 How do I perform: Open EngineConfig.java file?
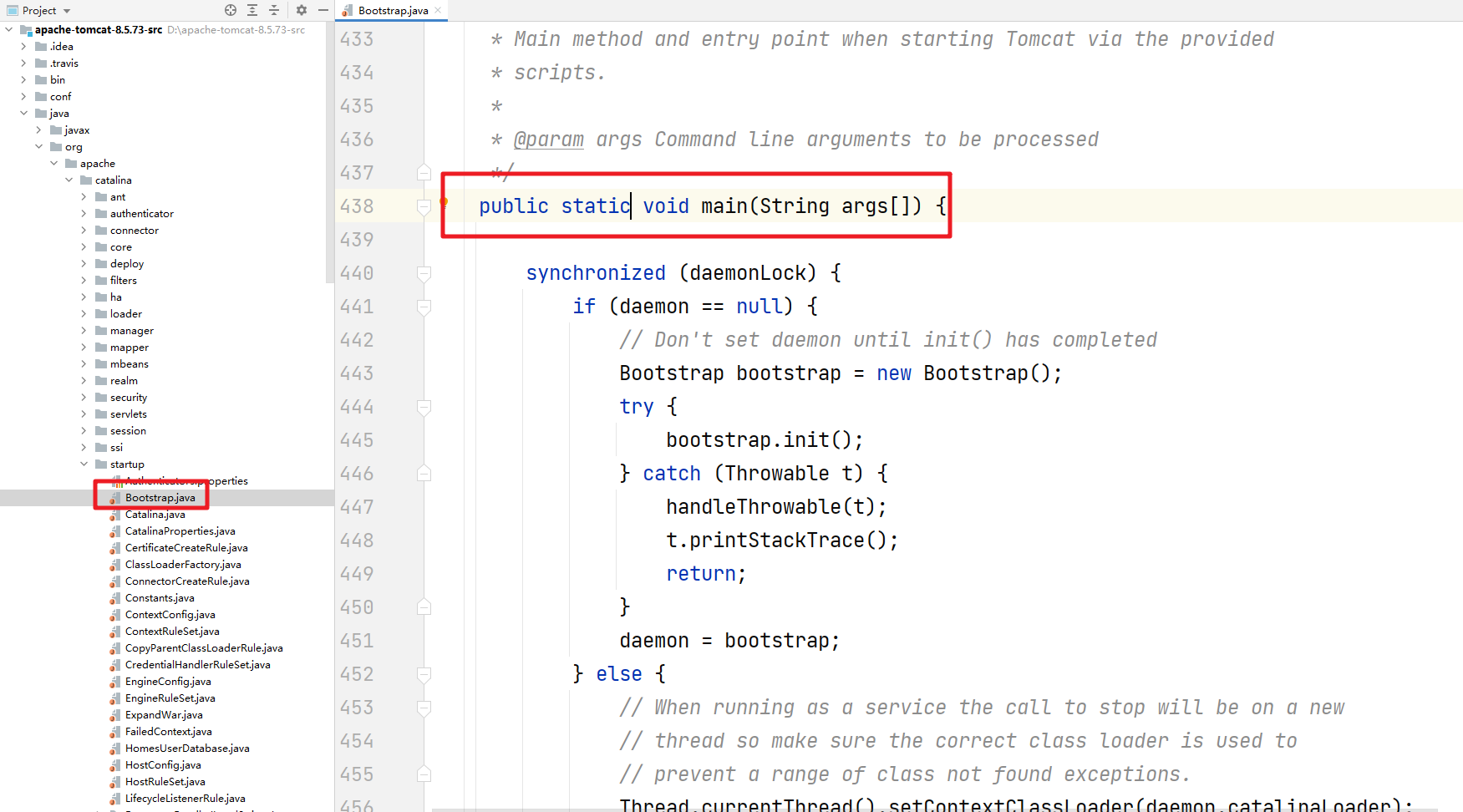point(168,681)
